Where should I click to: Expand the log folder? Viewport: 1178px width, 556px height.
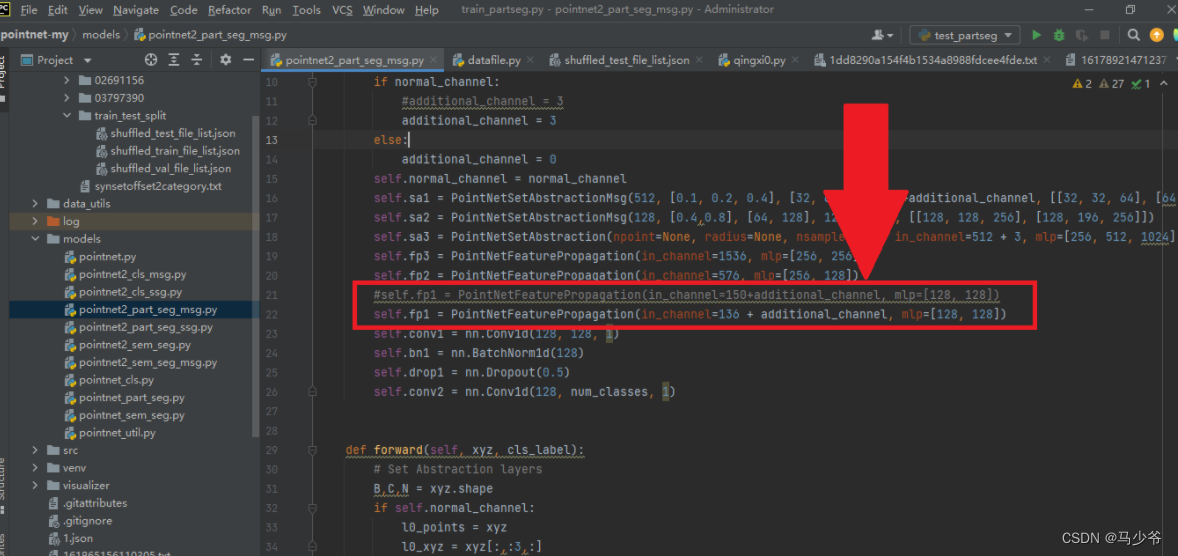35,222
